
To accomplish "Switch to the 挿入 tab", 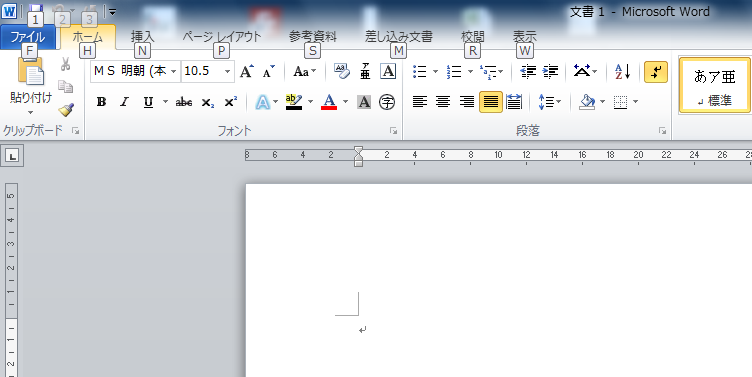I will point(142,37).
